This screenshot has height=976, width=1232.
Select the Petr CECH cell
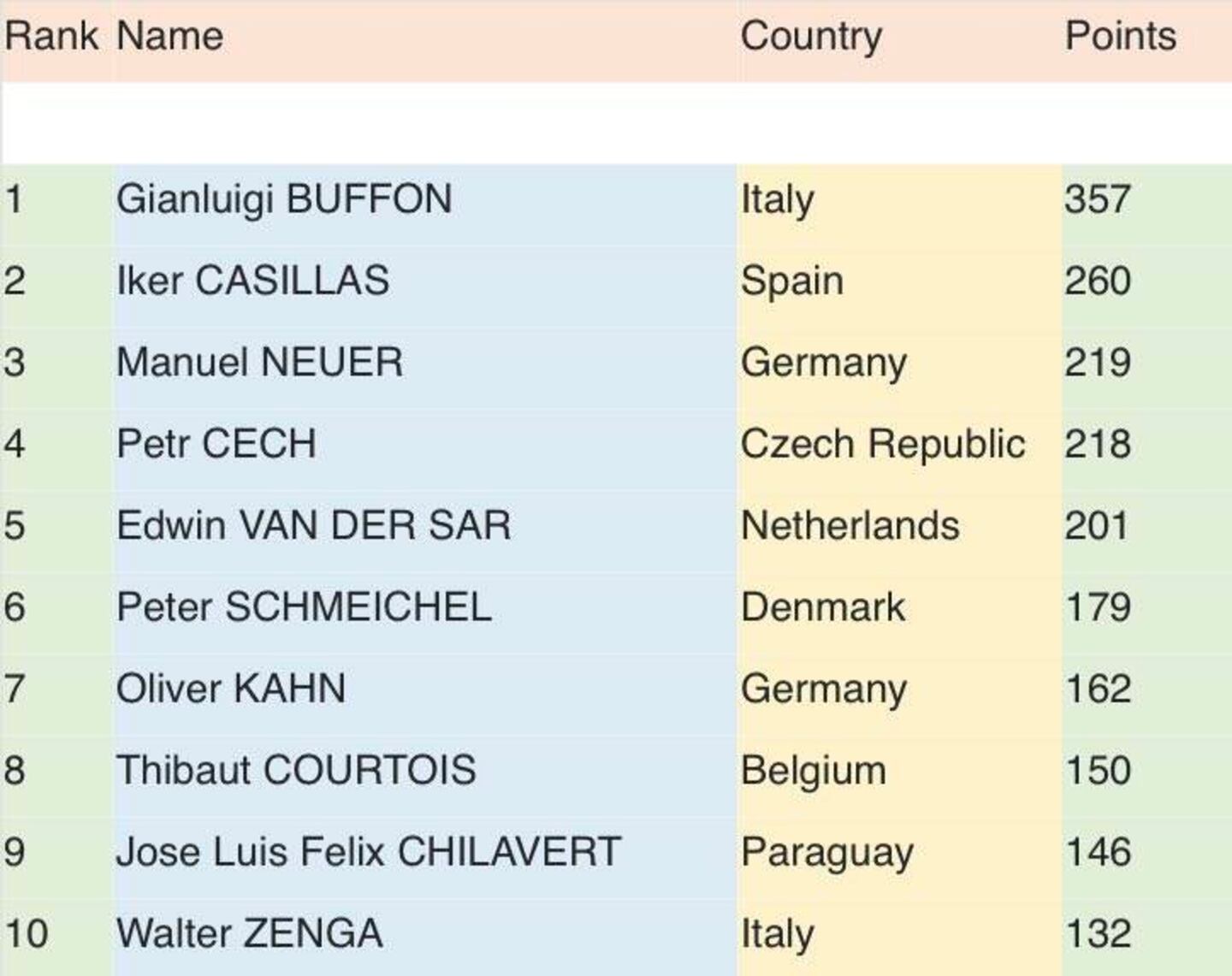click(x=216, y=444)
